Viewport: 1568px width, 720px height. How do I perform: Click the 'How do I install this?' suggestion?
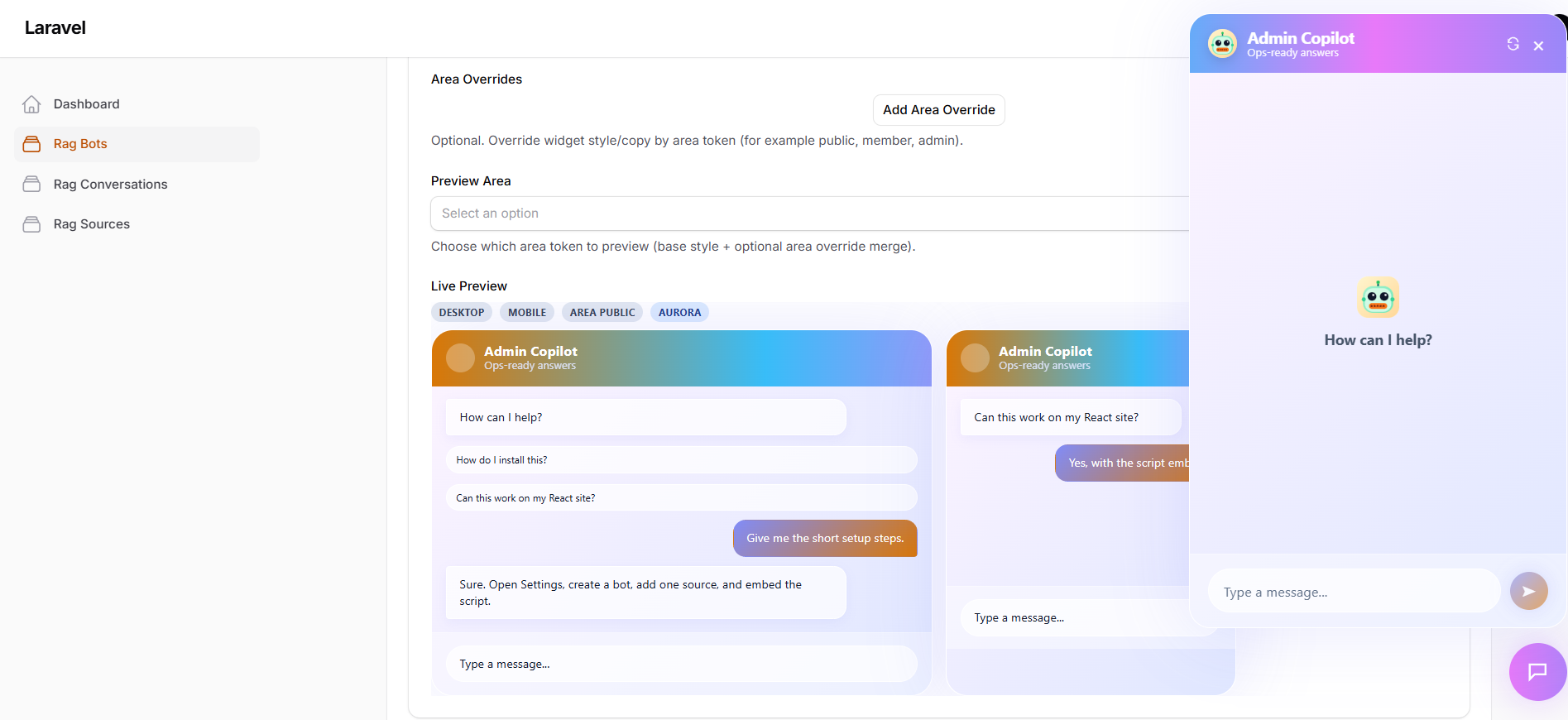pyautogui.click(x=681, y=460)
